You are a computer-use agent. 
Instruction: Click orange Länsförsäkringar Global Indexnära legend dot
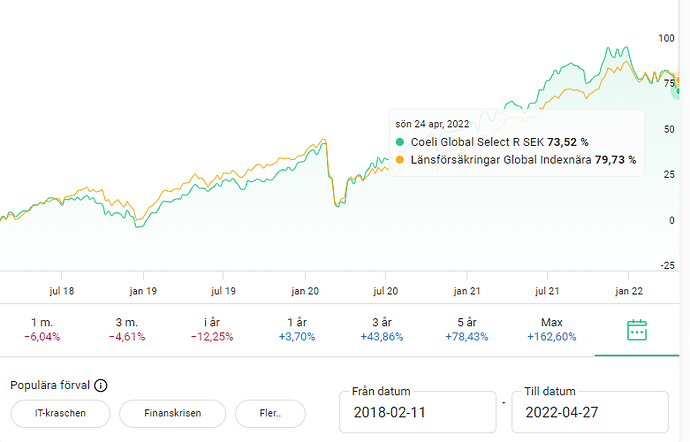[x=400, y=159]
